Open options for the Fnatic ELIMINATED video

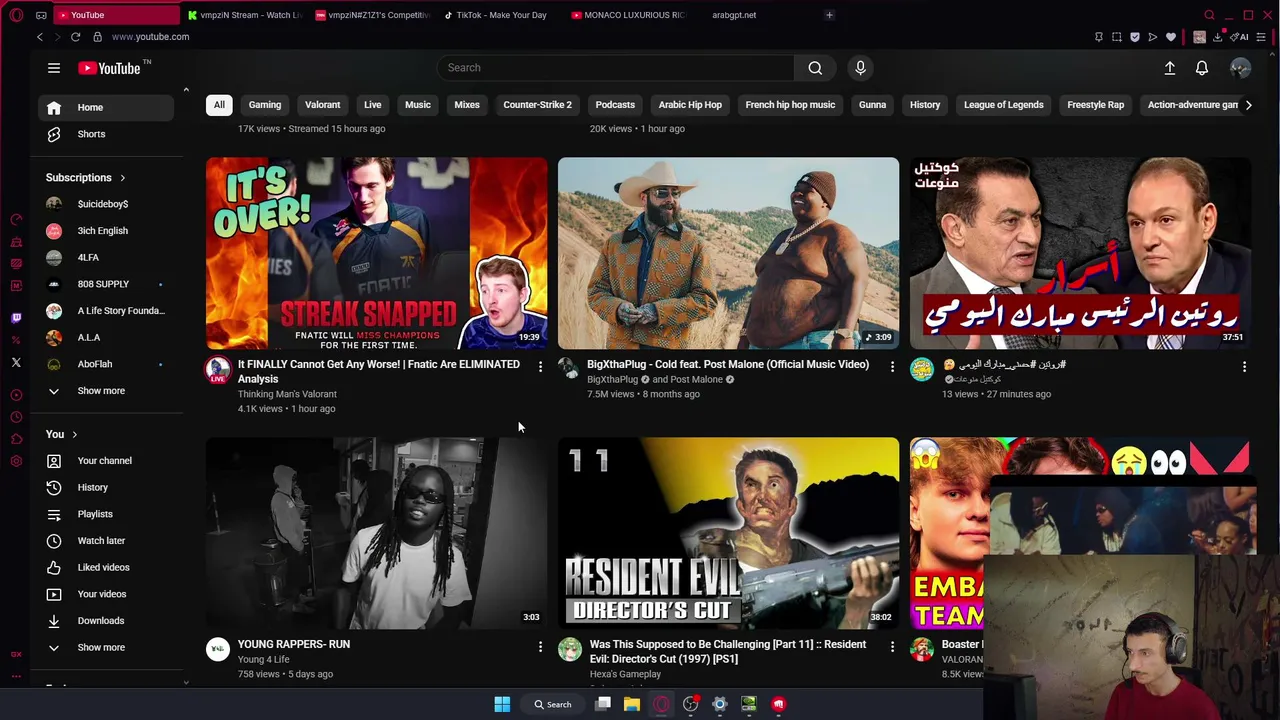[x=540, y=367]
